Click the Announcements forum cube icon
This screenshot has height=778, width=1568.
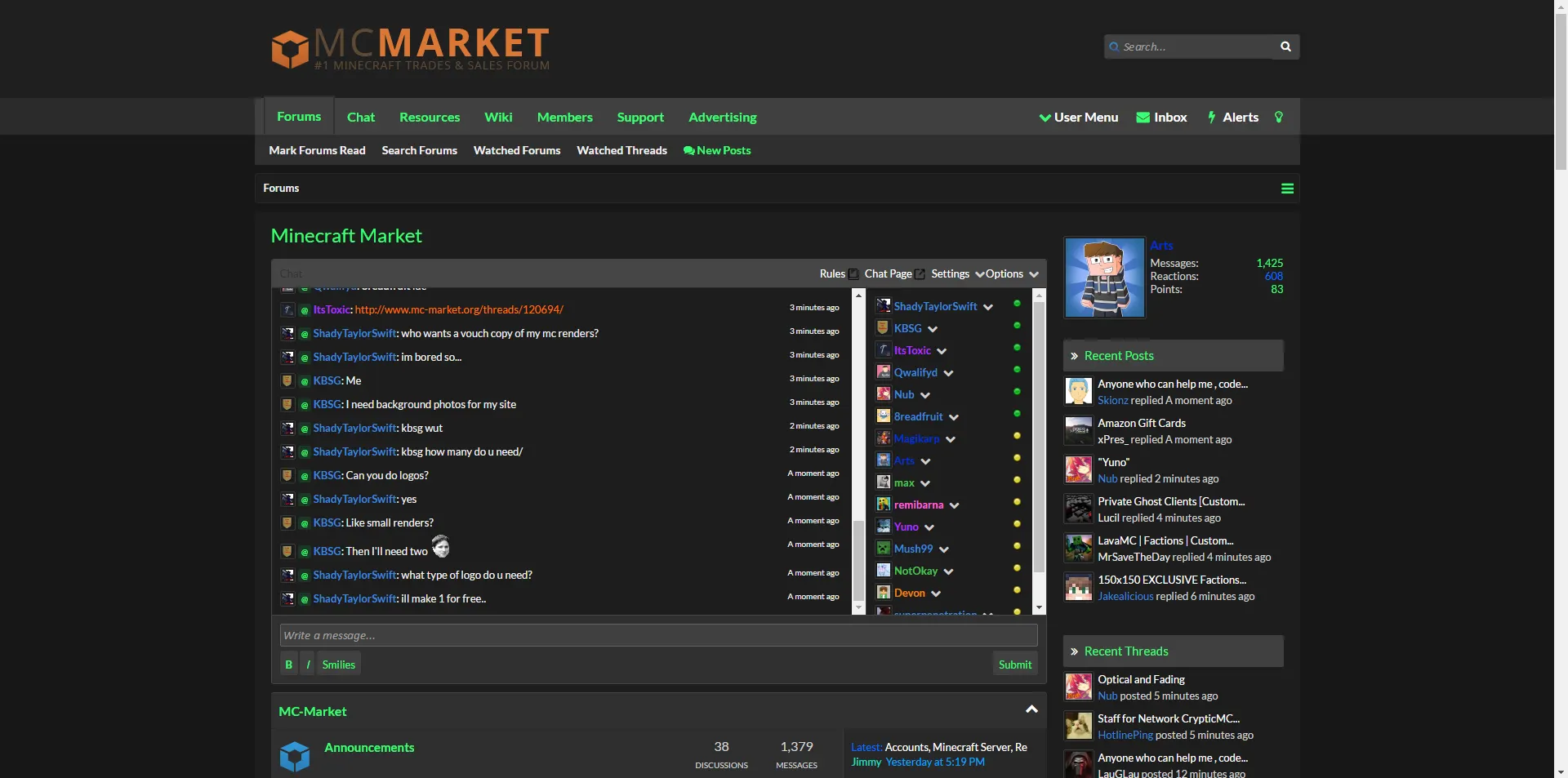point(295,756)
